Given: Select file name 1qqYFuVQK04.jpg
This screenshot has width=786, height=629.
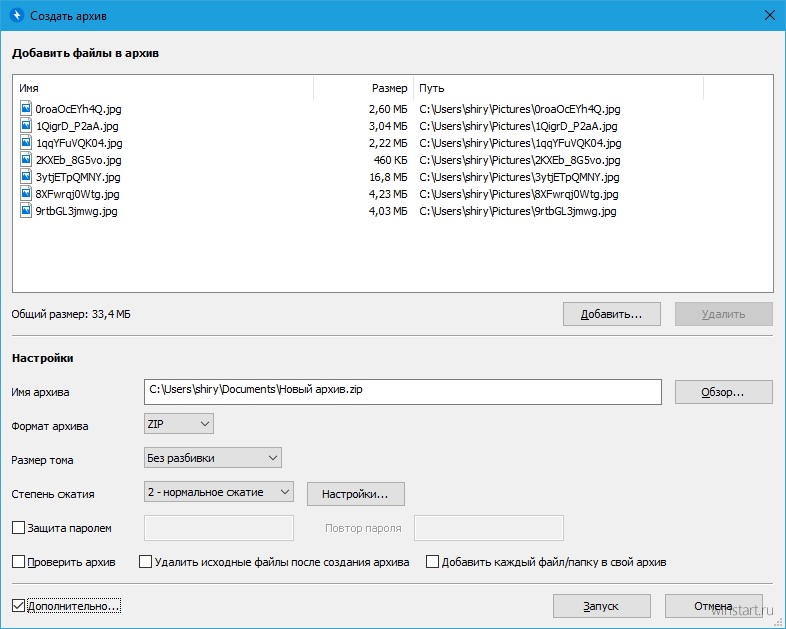Looking at the screenshot, I should pos(79,143).
